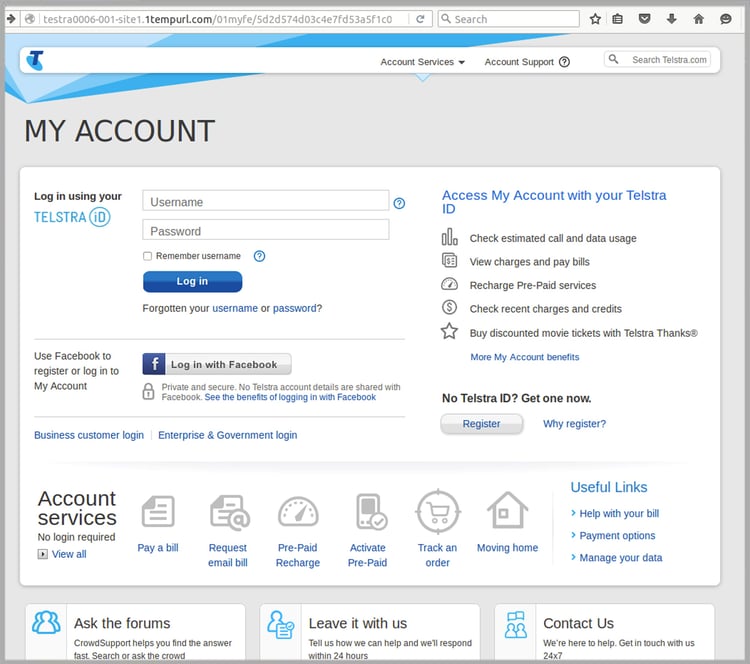Click the Username input field
750x664 pixels.
[x=266, y=200]
